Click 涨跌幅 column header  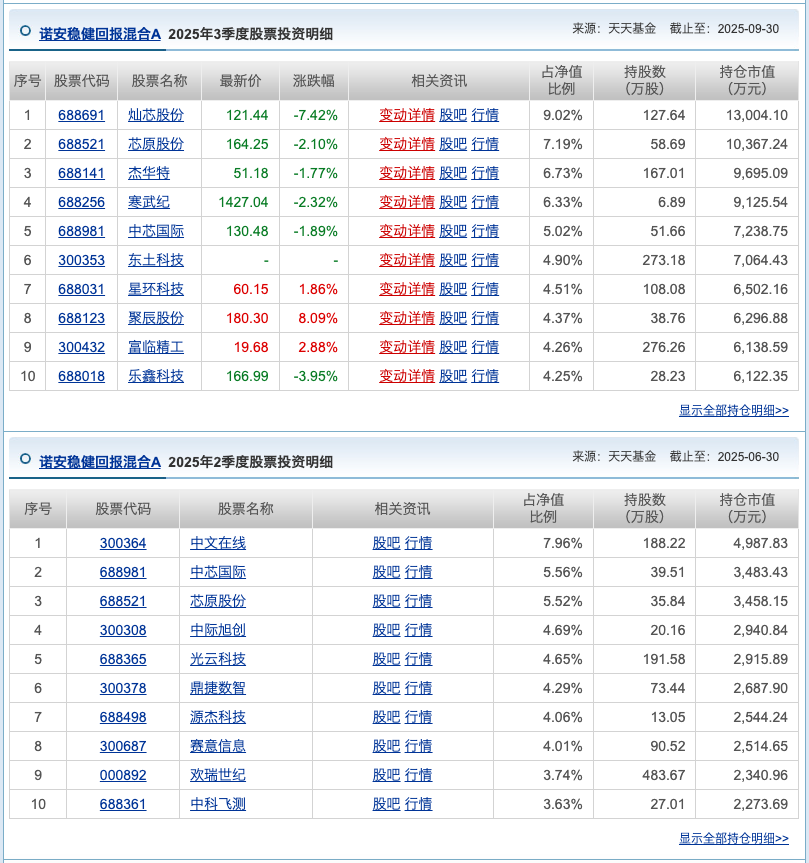[314, 81]
